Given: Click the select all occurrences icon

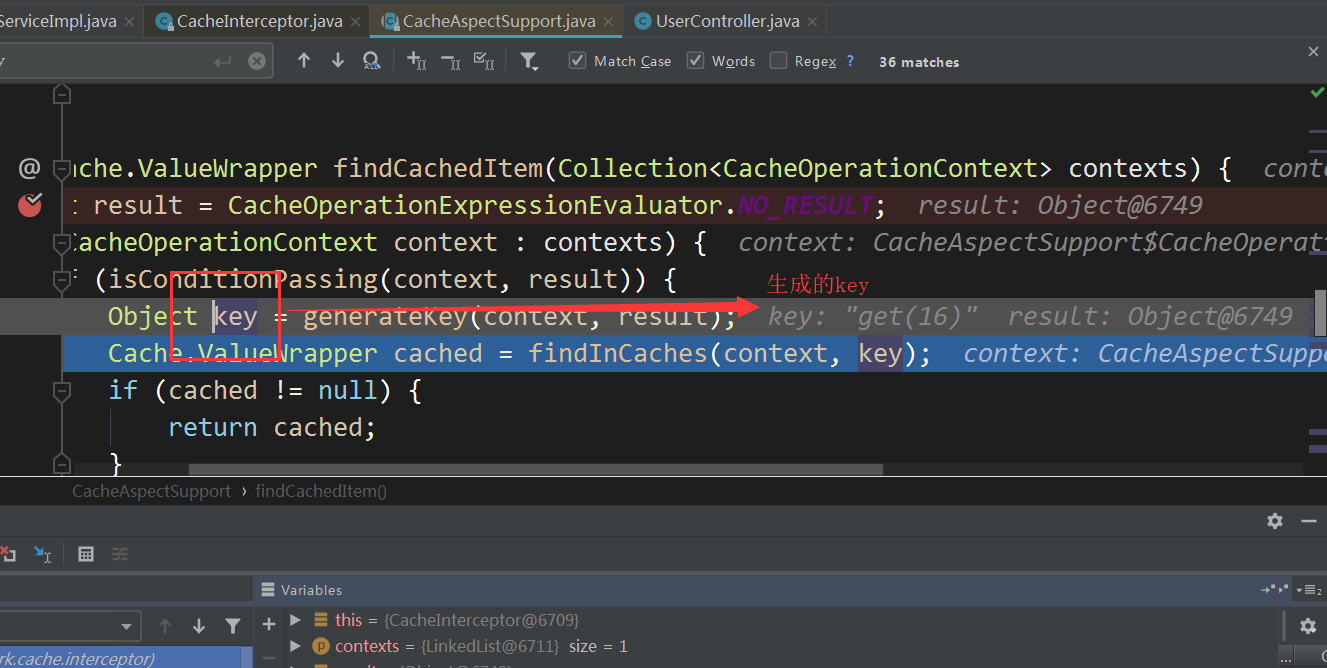Looking at the screenshot, I should point(484,61).
